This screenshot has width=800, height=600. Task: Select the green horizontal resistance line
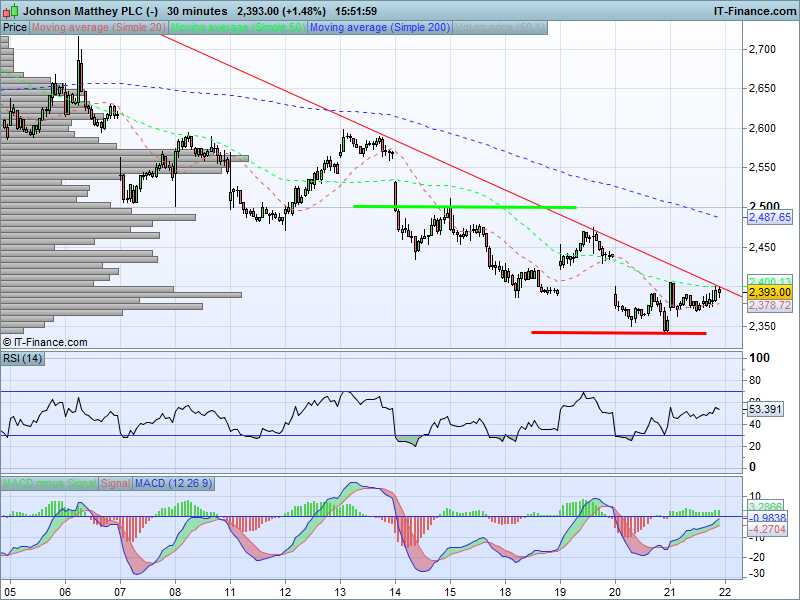coord(465,207)
